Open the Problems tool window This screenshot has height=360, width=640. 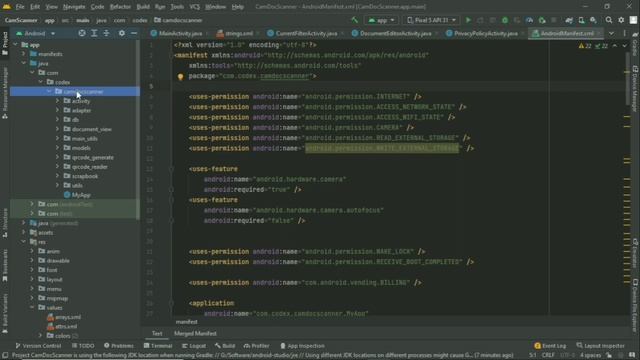click(119, 346)
